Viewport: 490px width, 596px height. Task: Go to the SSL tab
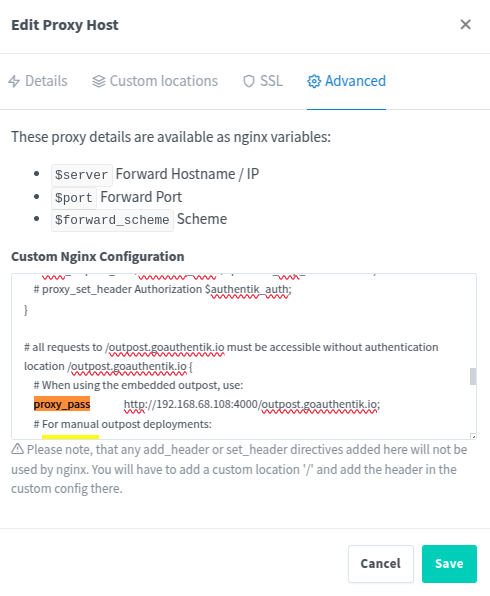(x=263, y=81)
